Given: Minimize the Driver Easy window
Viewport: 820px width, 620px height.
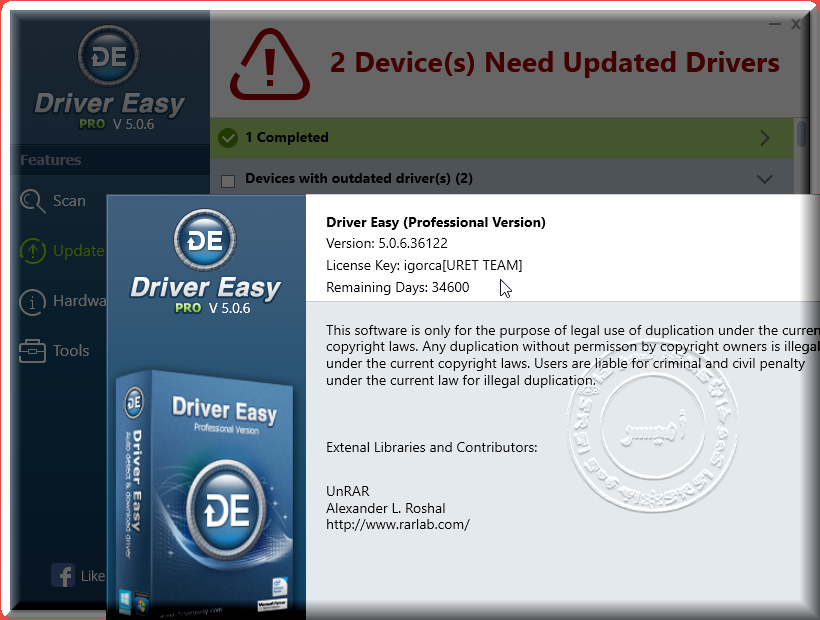Looking at the screenshot, I should point(775,24).
